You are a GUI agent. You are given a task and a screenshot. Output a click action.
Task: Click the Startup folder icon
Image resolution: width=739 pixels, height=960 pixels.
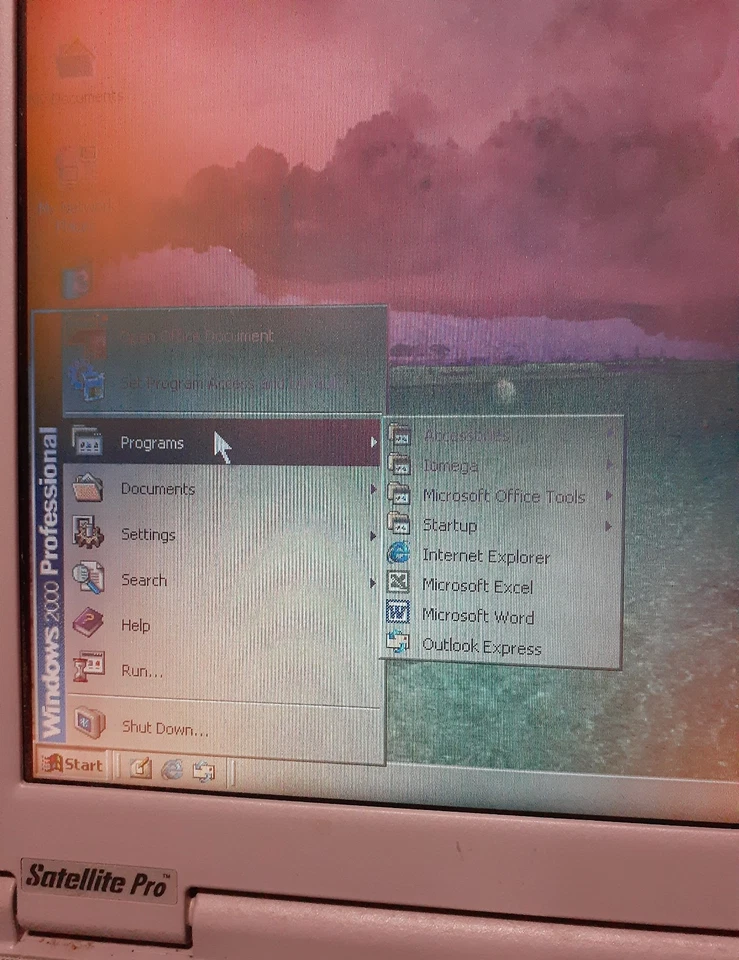point(399,525)
